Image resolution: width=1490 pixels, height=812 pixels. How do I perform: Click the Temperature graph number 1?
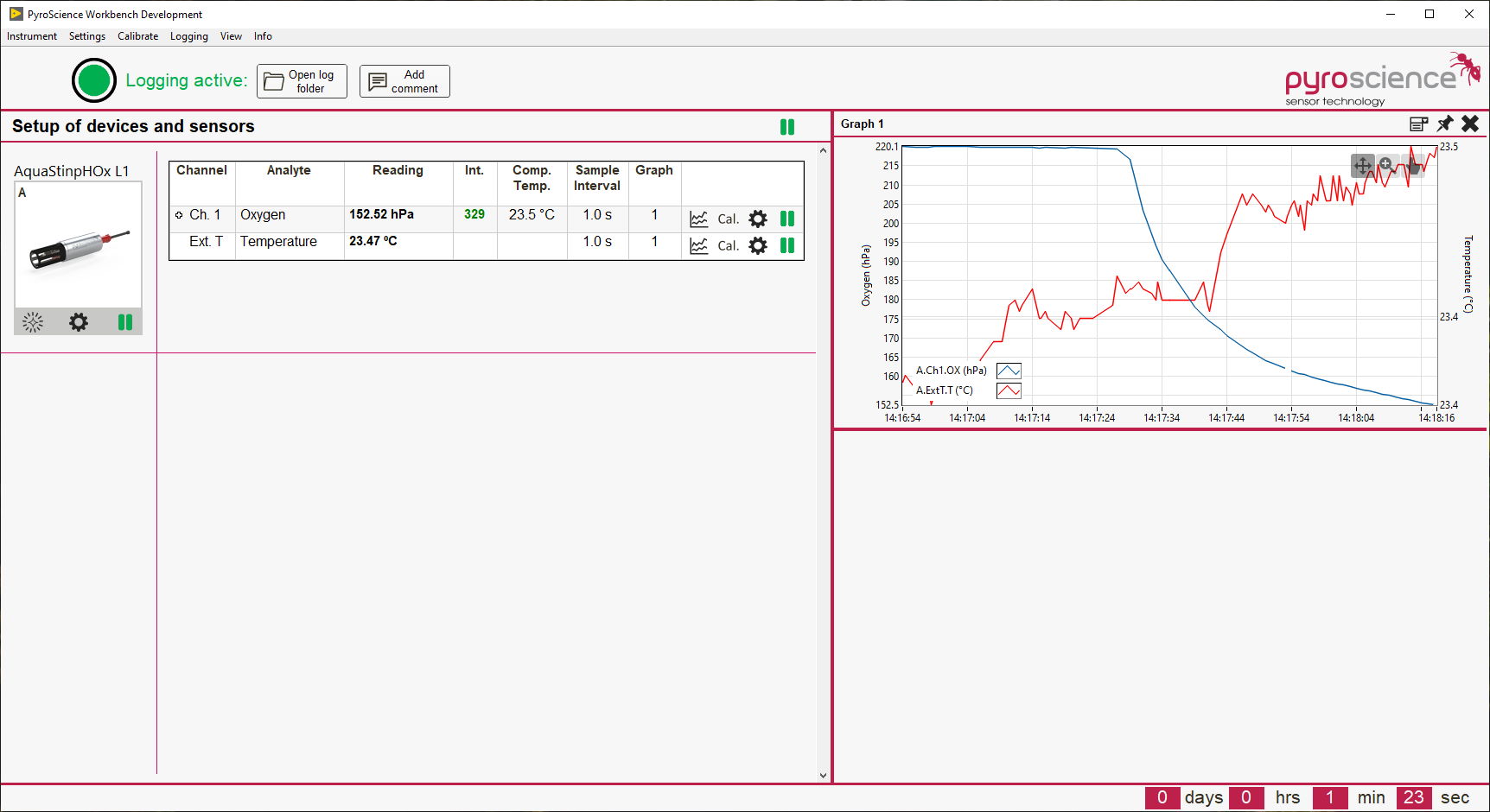[x=654, y=241]
